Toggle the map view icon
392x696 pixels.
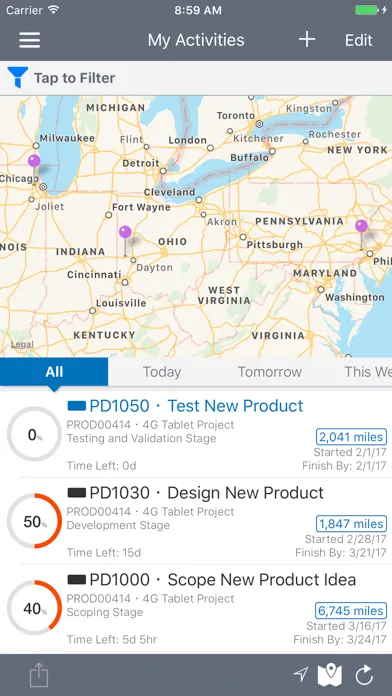coord(330,675)
